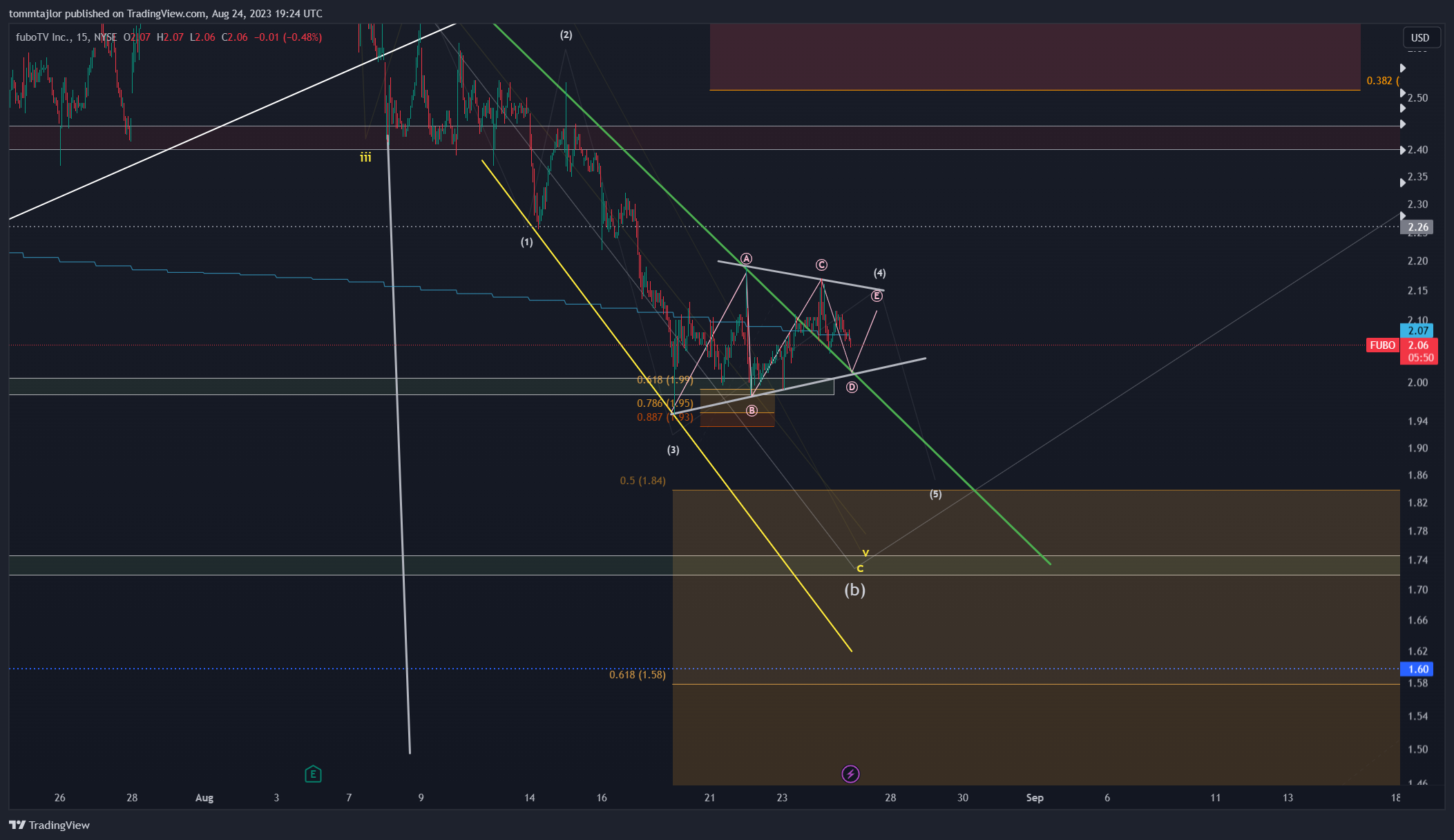The width and height of the screenshot is (1454, 840).
Task: Click the 0.786 (1.95) Fibonacci label
Action: tap(665, 403)
